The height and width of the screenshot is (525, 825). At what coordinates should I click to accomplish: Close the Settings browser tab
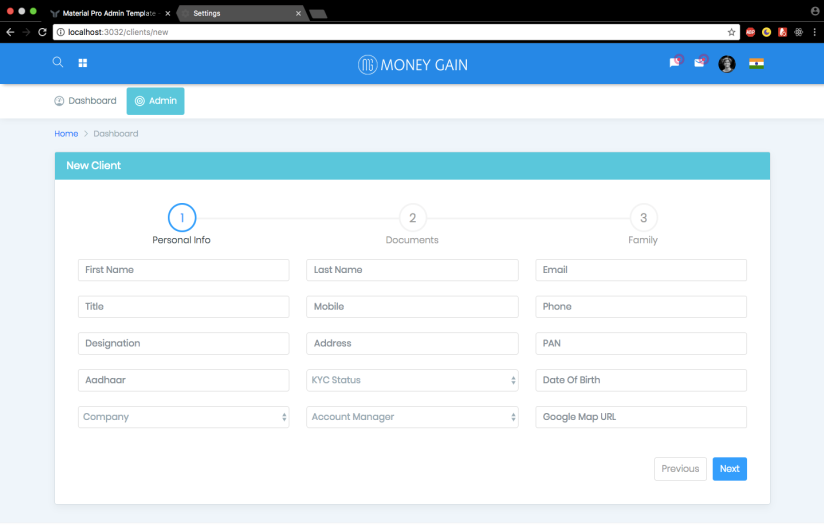click(x=298, y=13)
